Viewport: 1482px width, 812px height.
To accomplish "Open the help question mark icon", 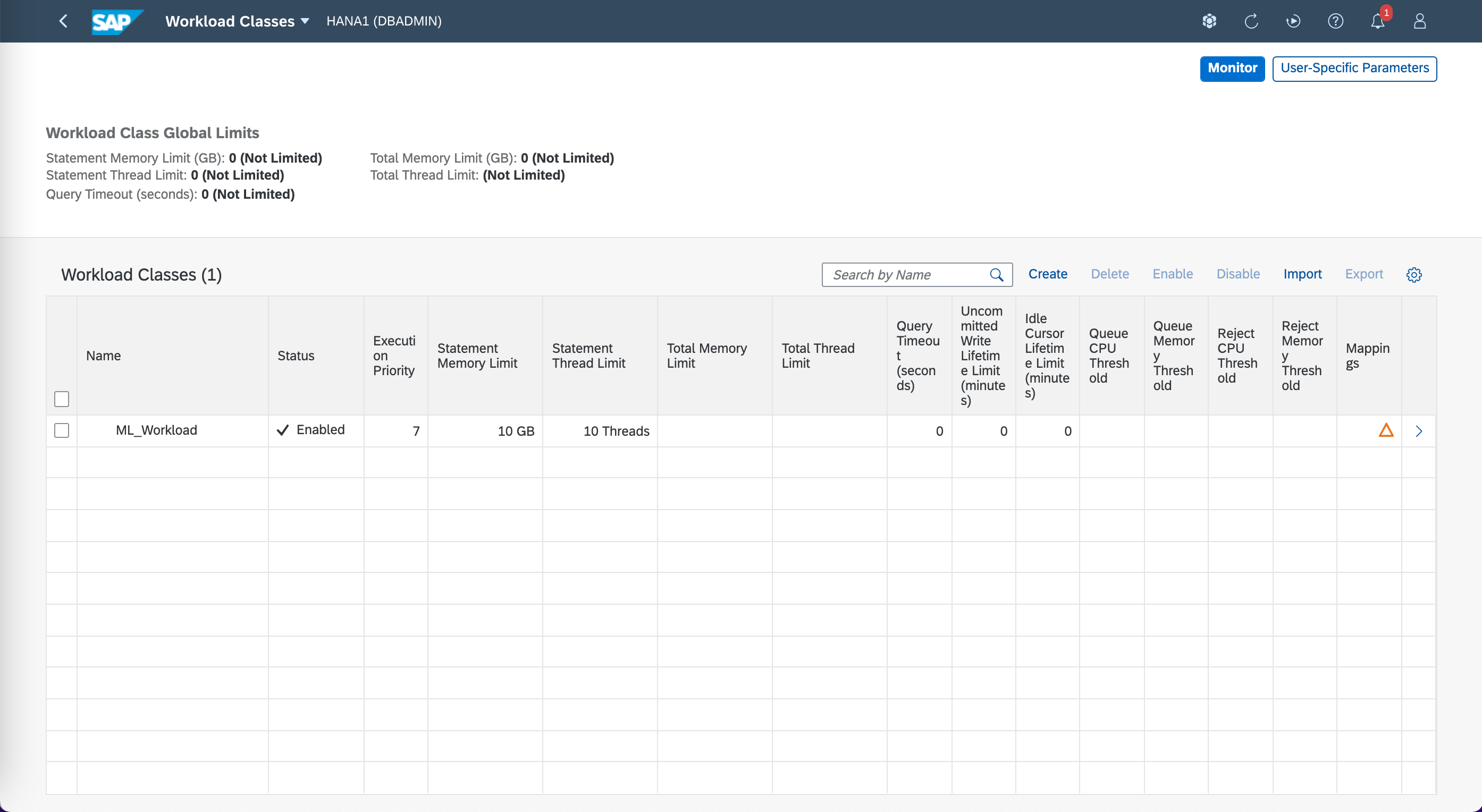I will [x=1335, y=21].
